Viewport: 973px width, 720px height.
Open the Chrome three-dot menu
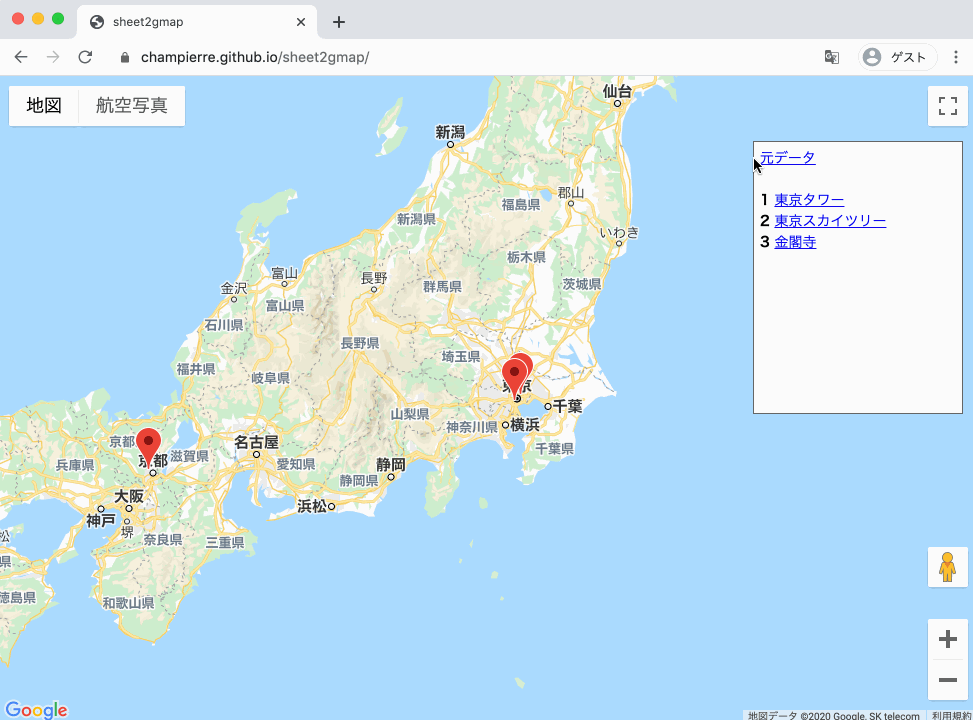pos(956,57)
